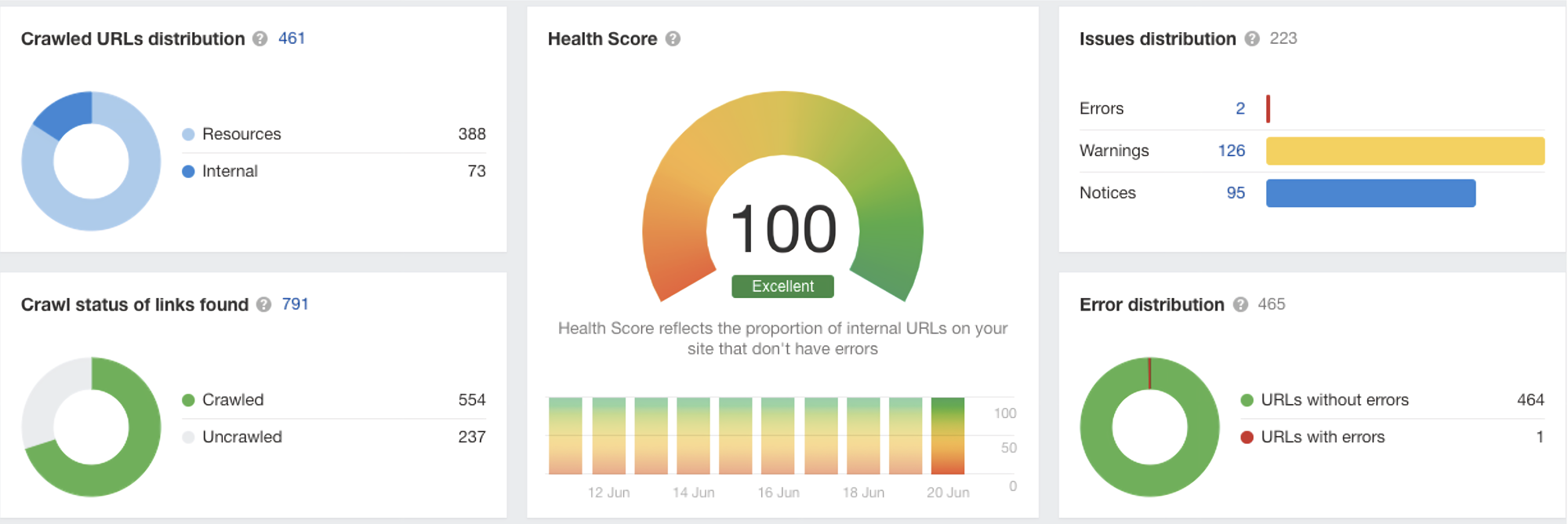Viewport: 1568px width, 524px height.
Task: Click help icon next to Error distribution
Action: 1240,304
